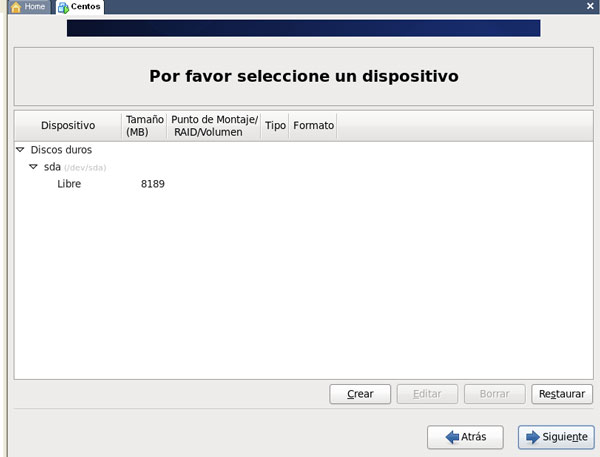Click the blue right arrow on Siguiente
The width and height of the screenshot is (600, 457).
[x=531, y=437]
